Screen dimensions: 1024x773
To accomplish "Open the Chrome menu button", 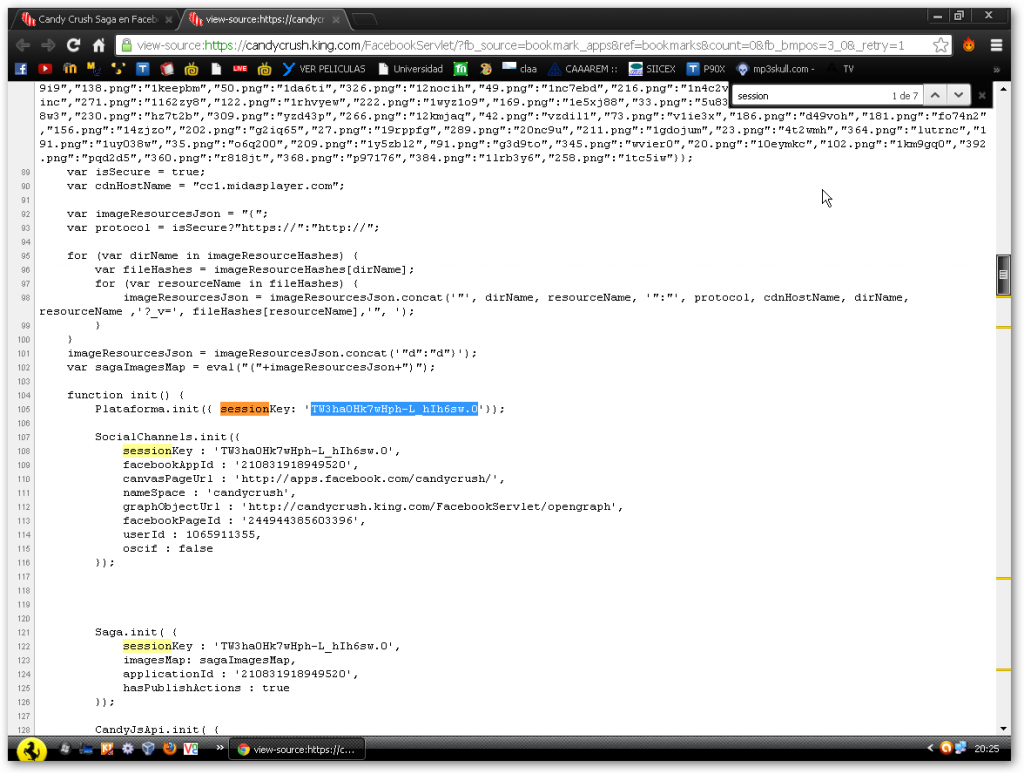I will point(996,45).
